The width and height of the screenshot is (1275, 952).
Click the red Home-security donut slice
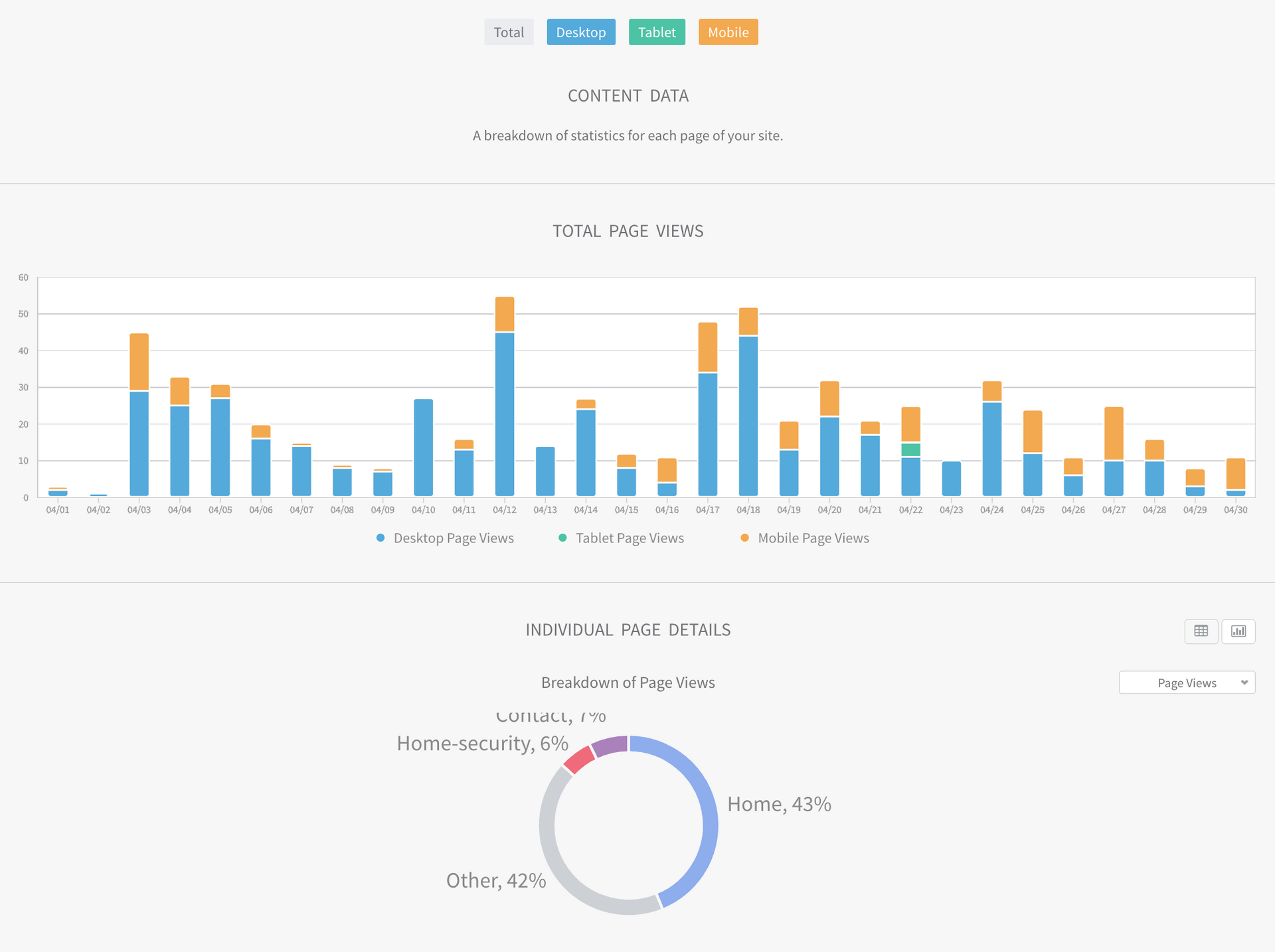[x=579, y=759]
